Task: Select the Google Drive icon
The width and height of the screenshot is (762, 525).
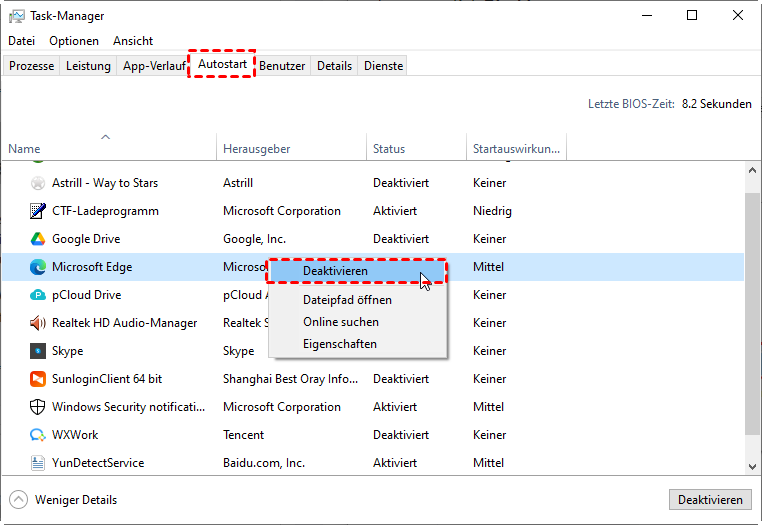Action: (37, 239)
